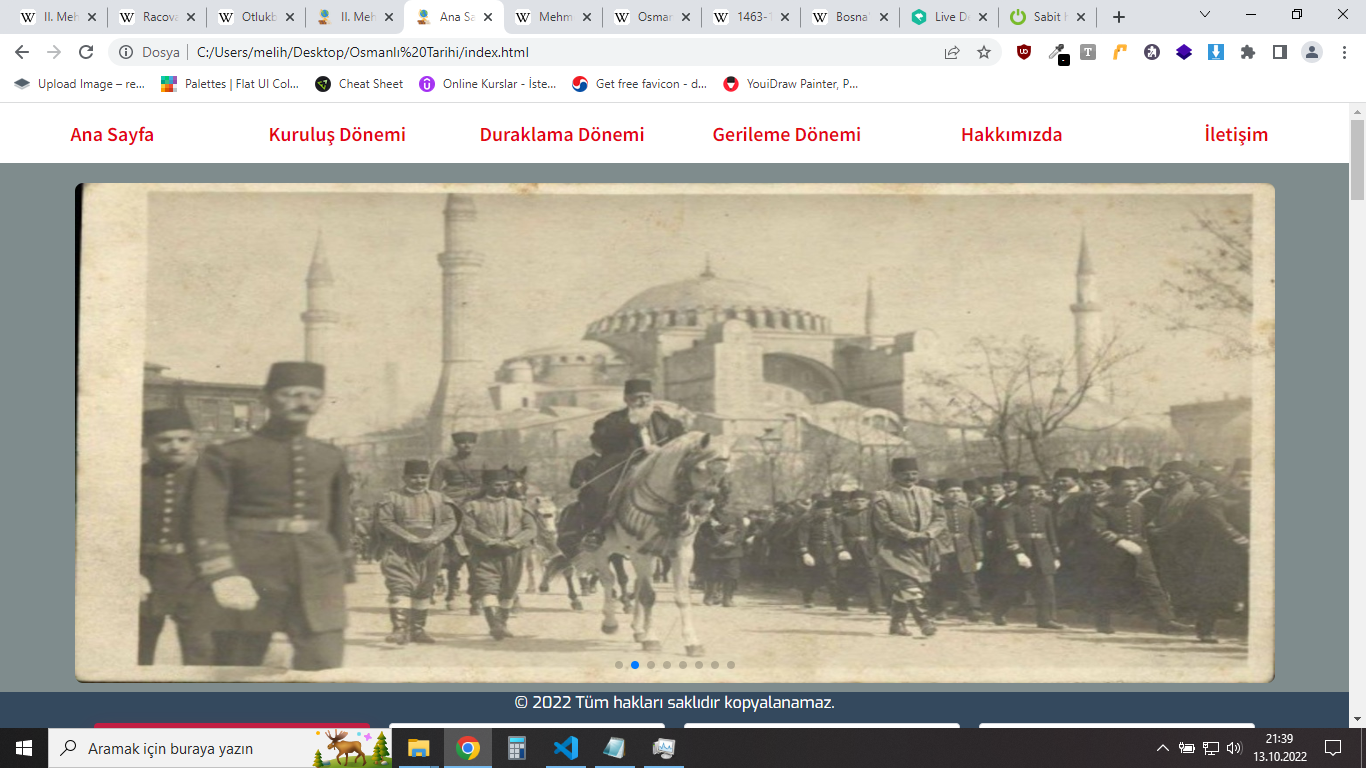This screenshot has width=1366, height=768.
Task: Click the page's vertical scrollbar thumb
Action: [x=1357, y=160]
